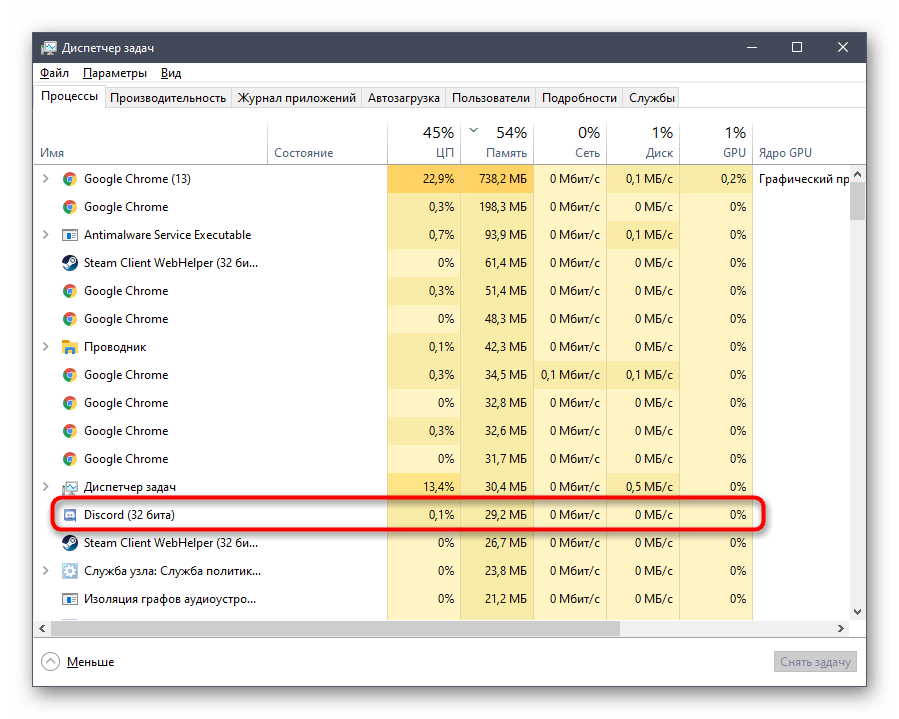899x719 pixels.
Task: Click the Изоляция графов аудиоустройств icon
Action: click(x=70, y=599)
